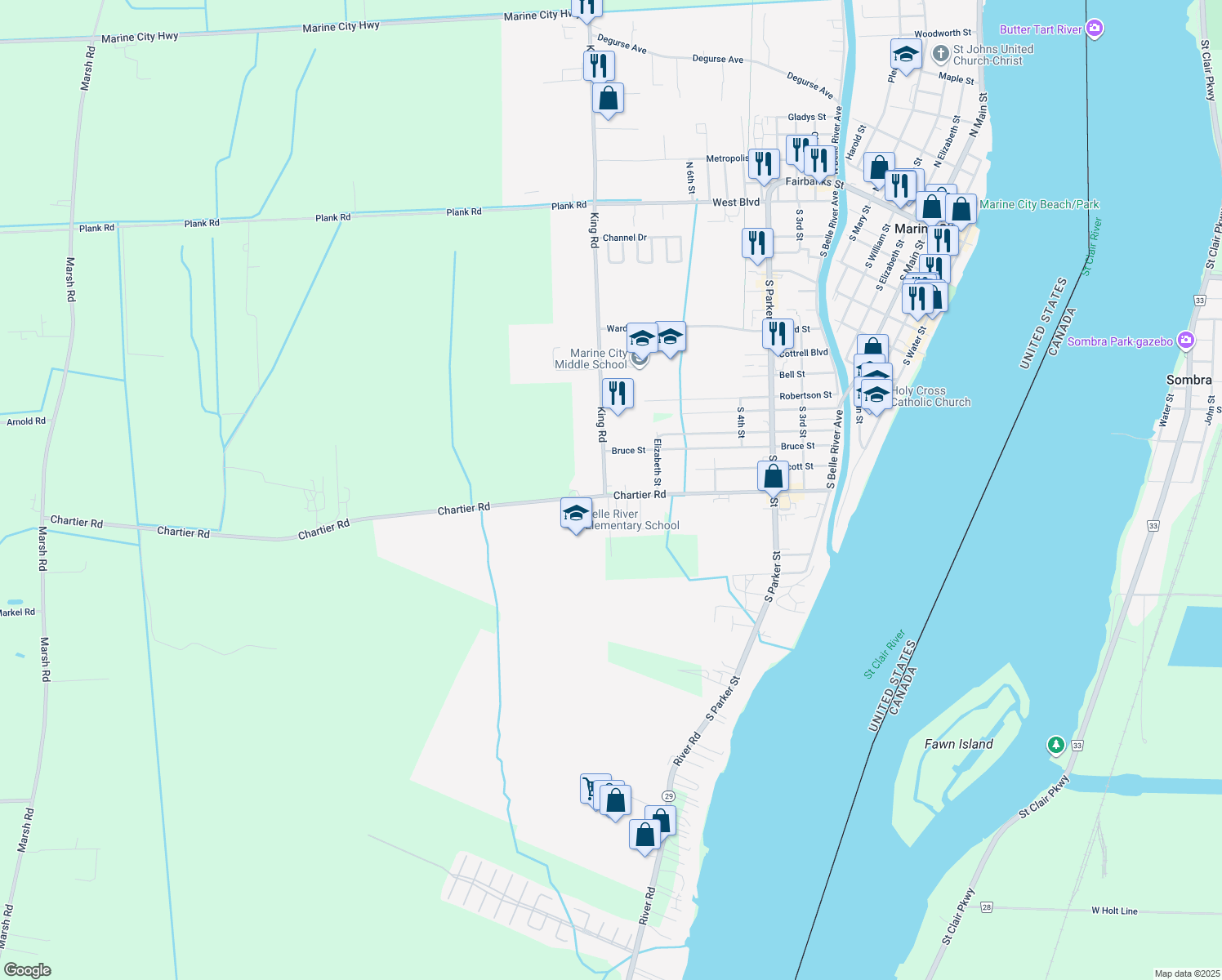Viewport: 1222px width, 980px height.
Task: Click the Marine City Middle School label
Action: [x=591, y=359]
